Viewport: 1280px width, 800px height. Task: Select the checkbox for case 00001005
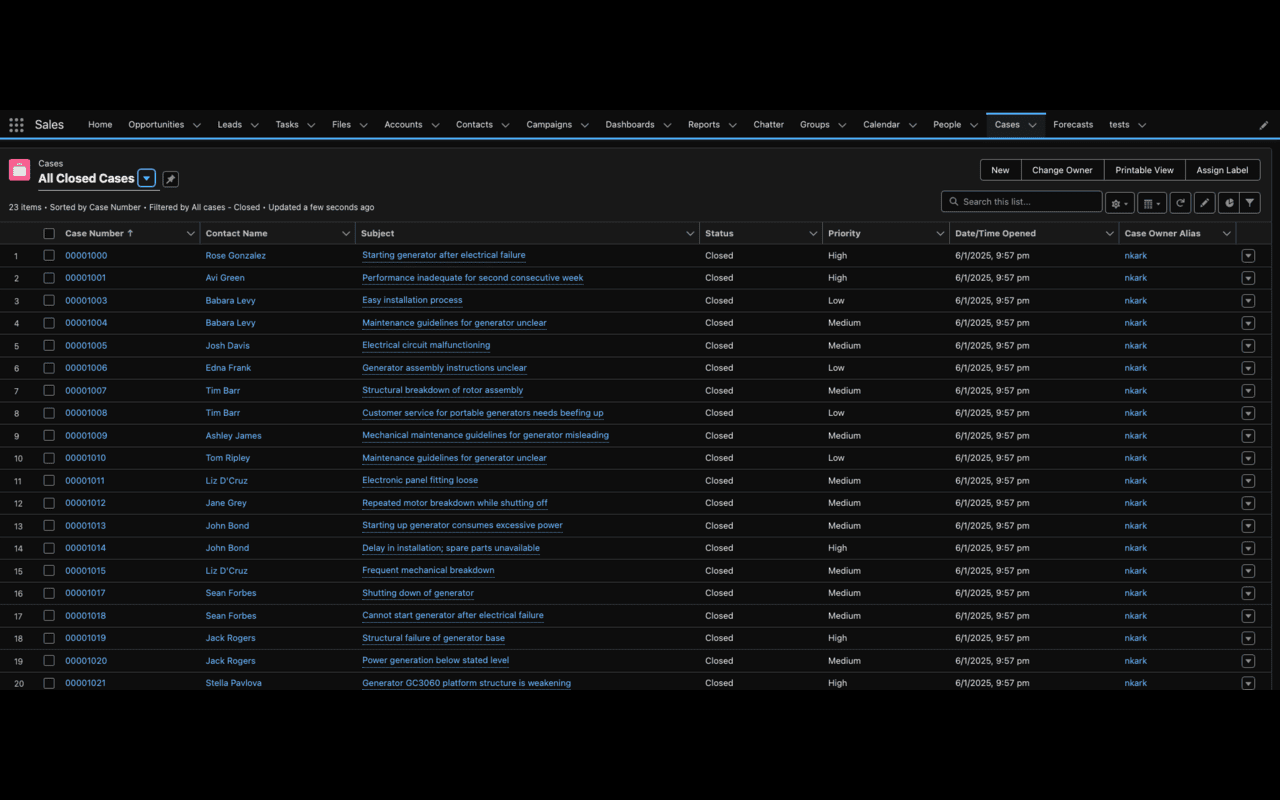tap(49, 345)
